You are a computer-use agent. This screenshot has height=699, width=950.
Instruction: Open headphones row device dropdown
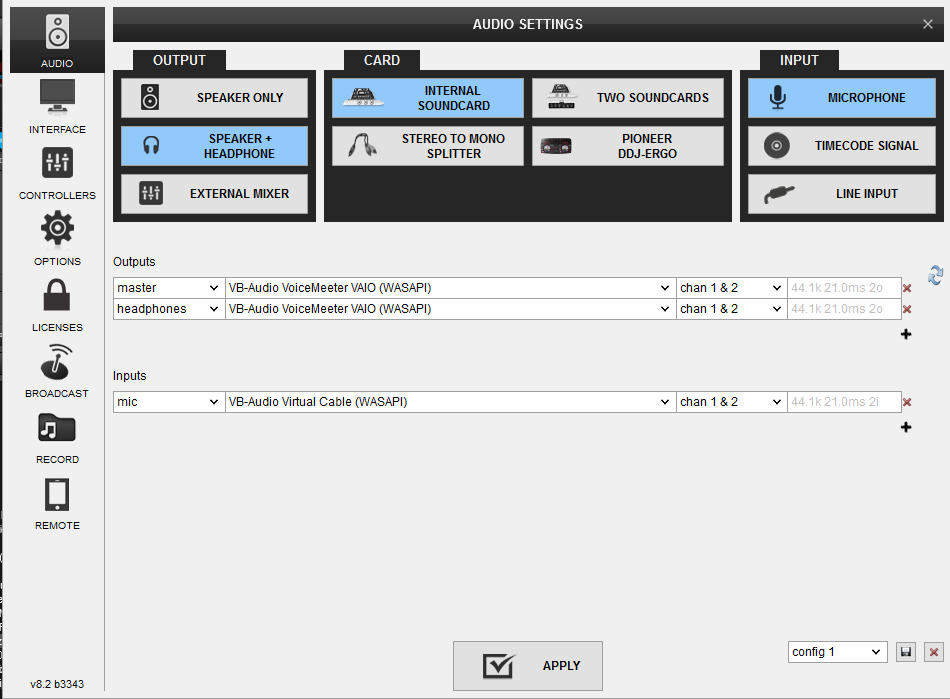[x=450, y=309]
